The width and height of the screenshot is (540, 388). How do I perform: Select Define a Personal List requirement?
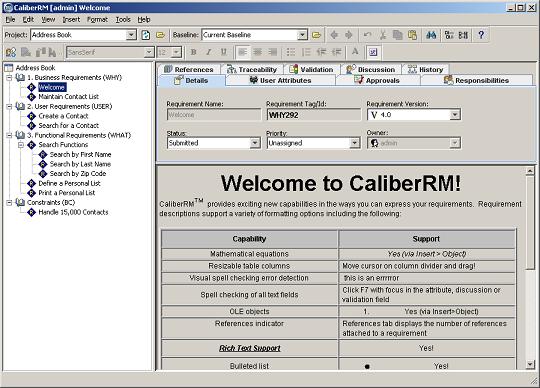pos(69,183)
